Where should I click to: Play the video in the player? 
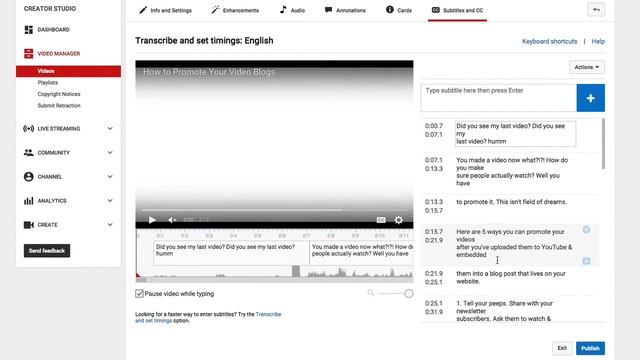tap(152, 220)
